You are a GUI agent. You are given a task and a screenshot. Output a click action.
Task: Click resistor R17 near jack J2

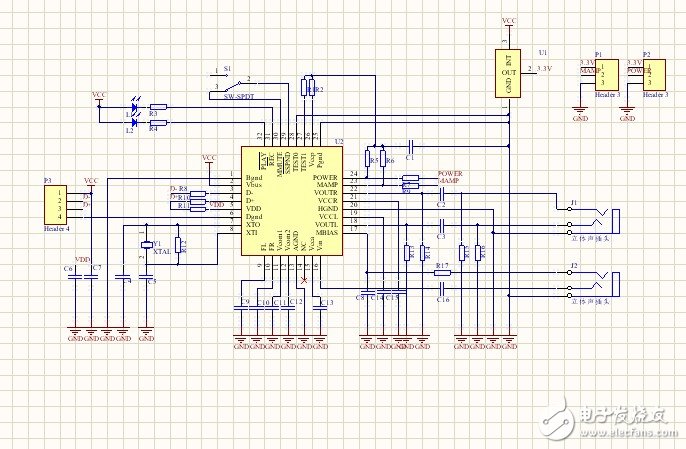(442, 272)
